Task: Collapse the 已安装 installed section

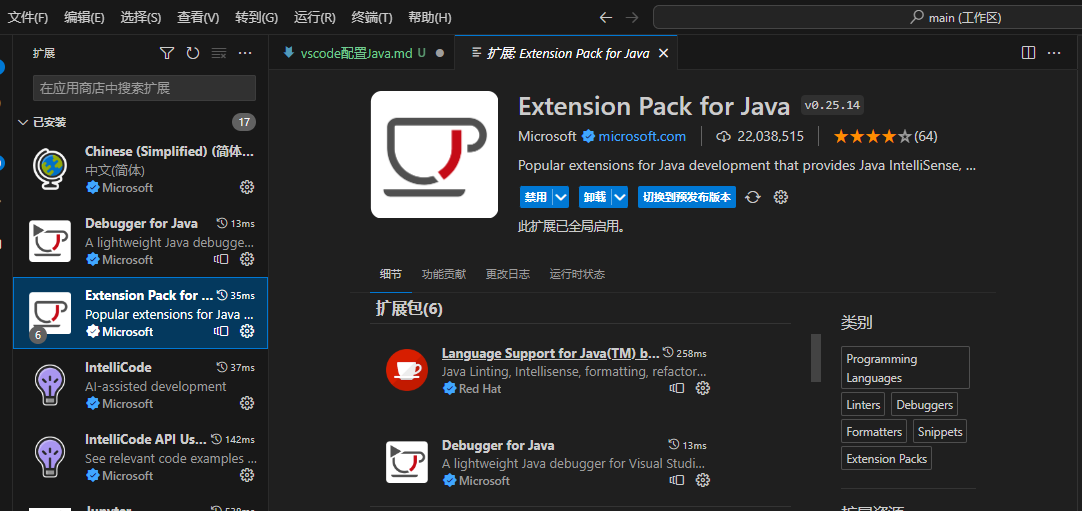Action: click(23, 122)
